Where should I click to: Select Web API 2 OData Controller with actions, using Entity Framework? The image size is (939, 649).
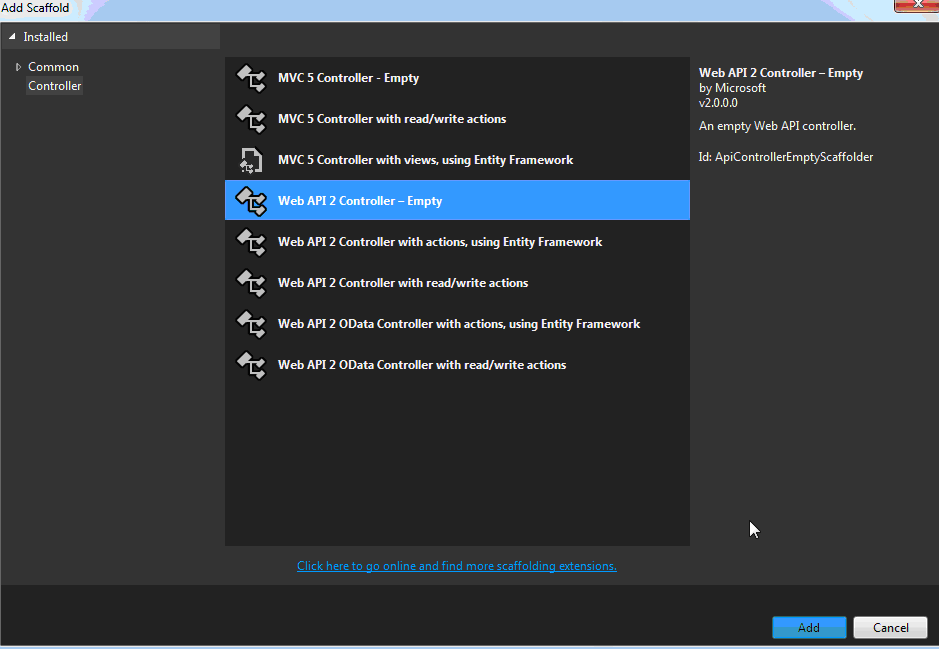(458, 324)
